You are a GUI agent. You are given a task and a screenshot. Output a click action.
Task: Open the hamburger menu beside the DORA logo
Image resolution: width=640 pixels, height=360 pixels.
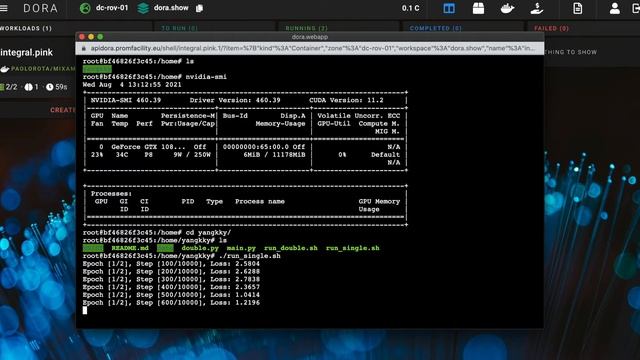(x=4, y=8)
